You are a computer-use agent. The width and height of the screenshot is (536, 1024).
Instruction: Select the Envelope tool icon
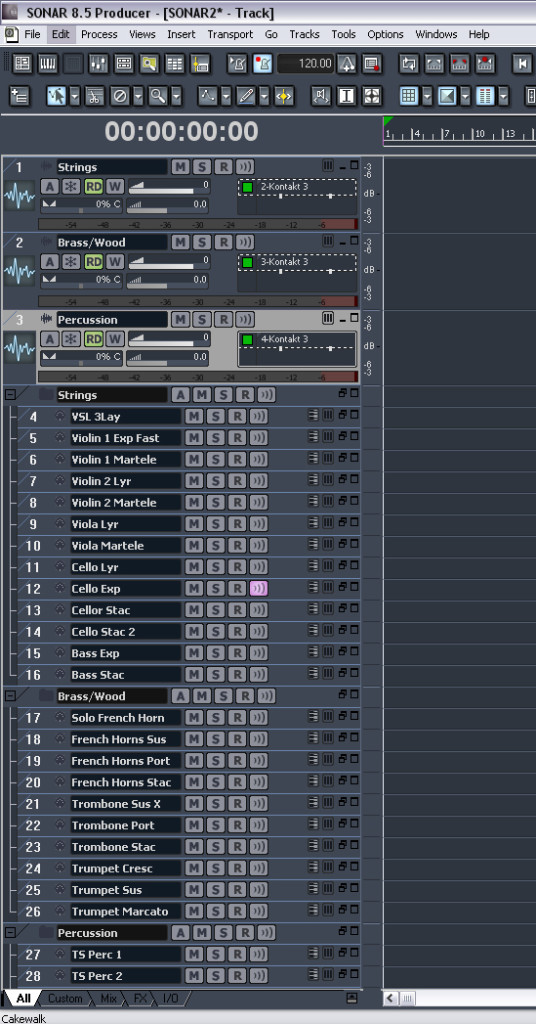point(208,96)
